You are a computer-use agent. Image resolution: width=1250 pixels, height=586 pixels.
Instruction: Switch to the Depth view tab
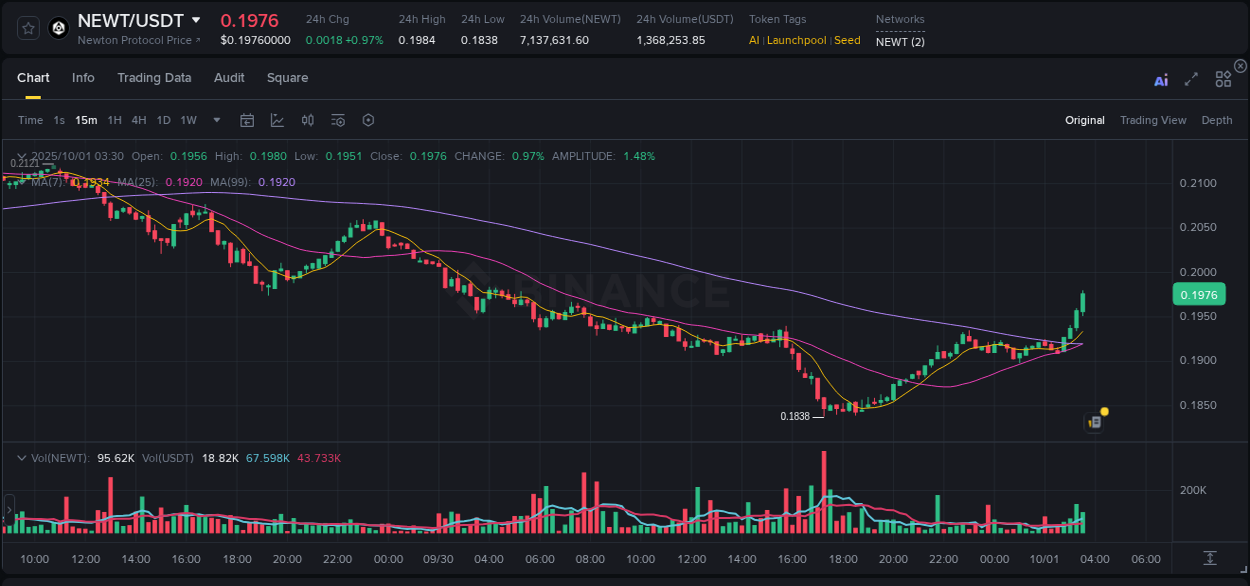tap(1217, 120)
